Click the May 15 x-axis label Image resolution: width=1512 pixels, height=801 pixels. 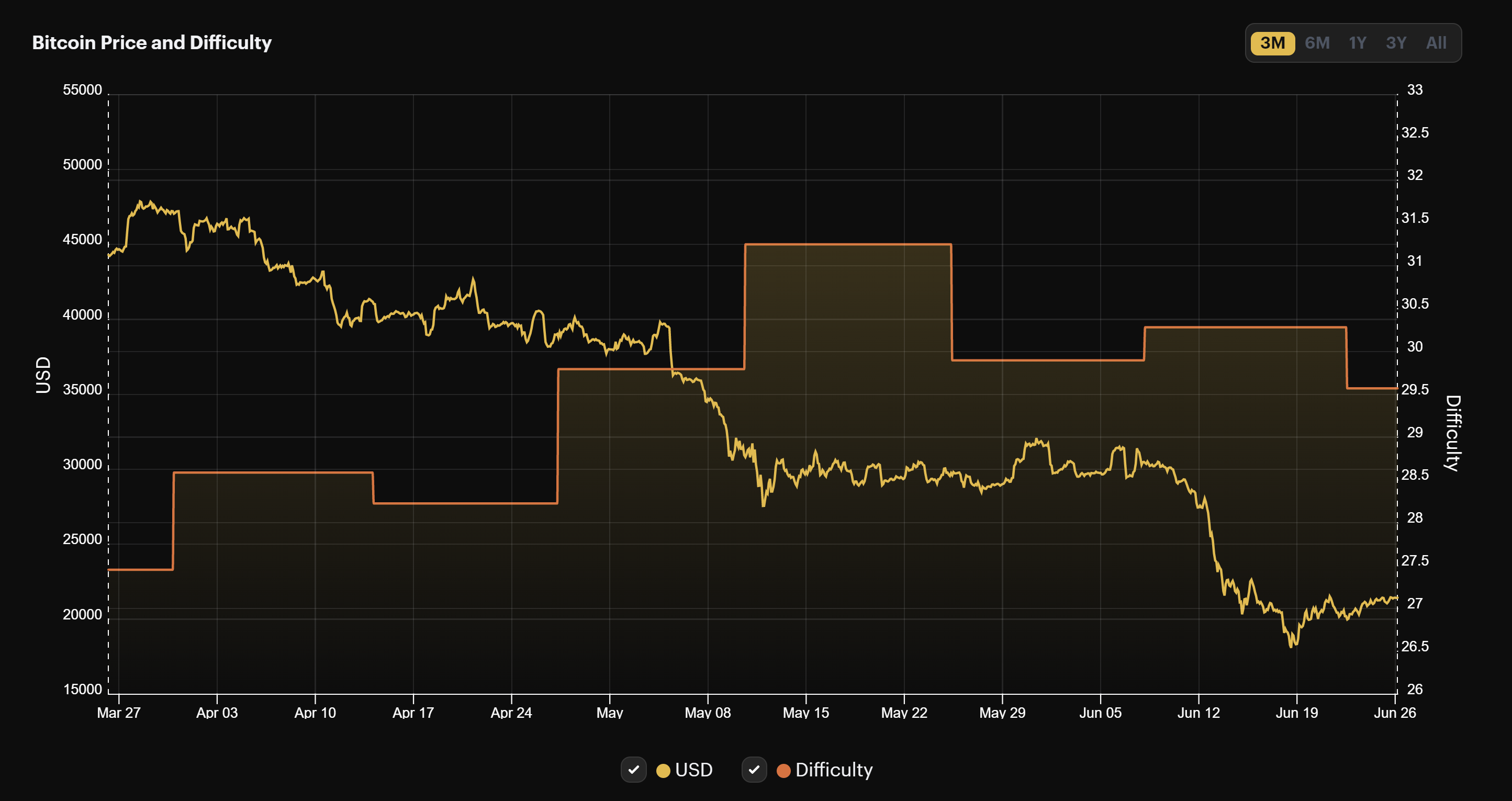pyautogui.click(x=806, y=713)
